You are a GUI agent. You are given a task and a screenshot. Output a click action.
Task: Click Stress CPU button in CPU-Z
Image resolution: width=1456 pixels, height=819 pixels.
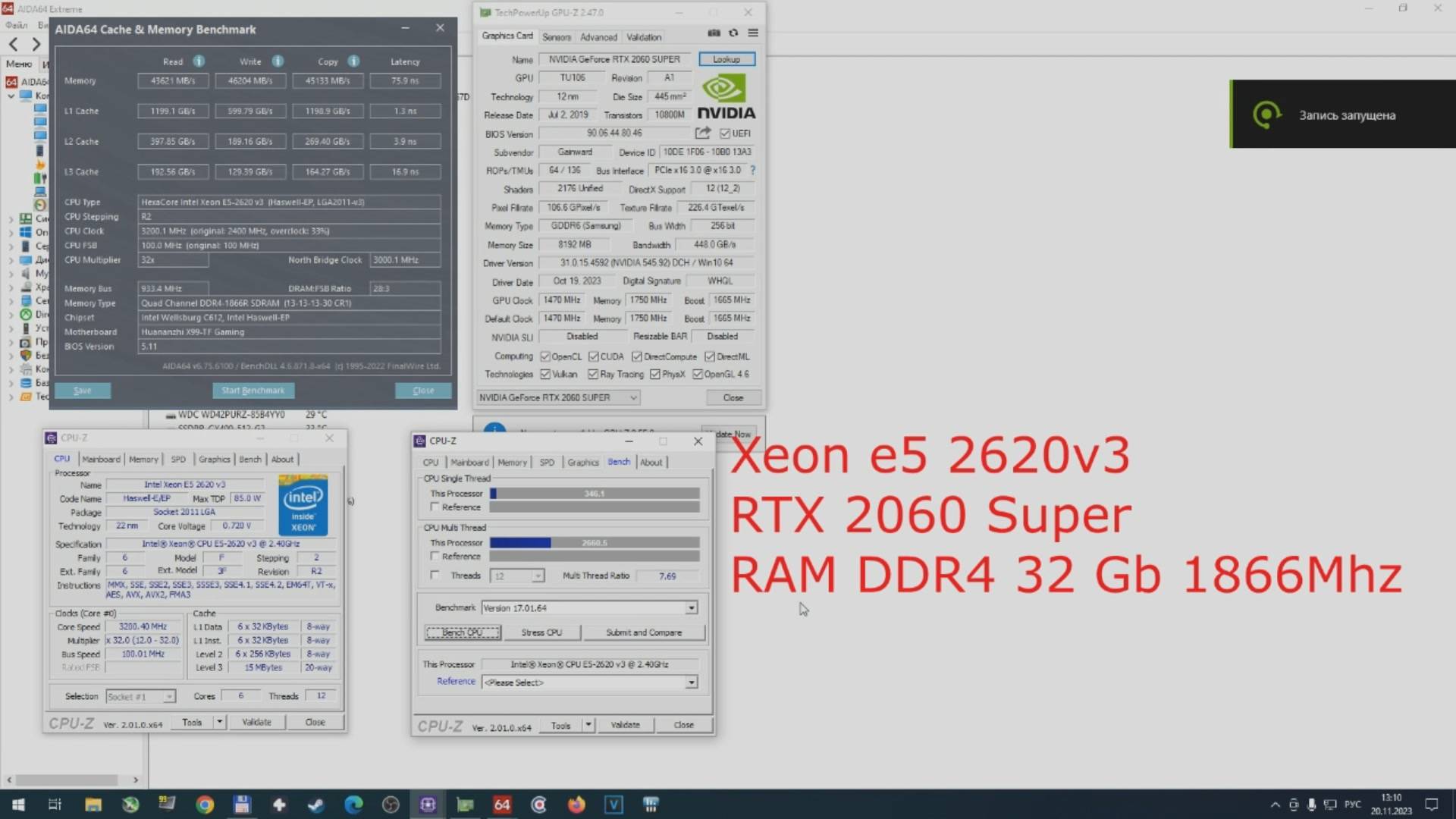click(x=541, y=632)
